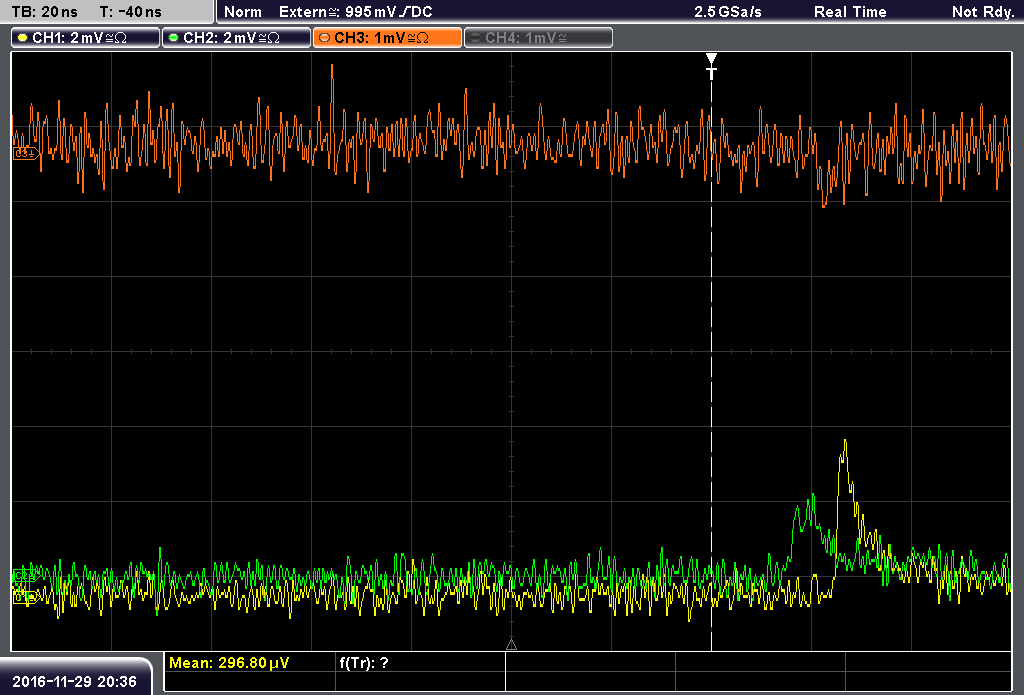Click the Extern 995 mV DC trigger source readout
The image size is (1024, 695).
click(x=355, y=12)
